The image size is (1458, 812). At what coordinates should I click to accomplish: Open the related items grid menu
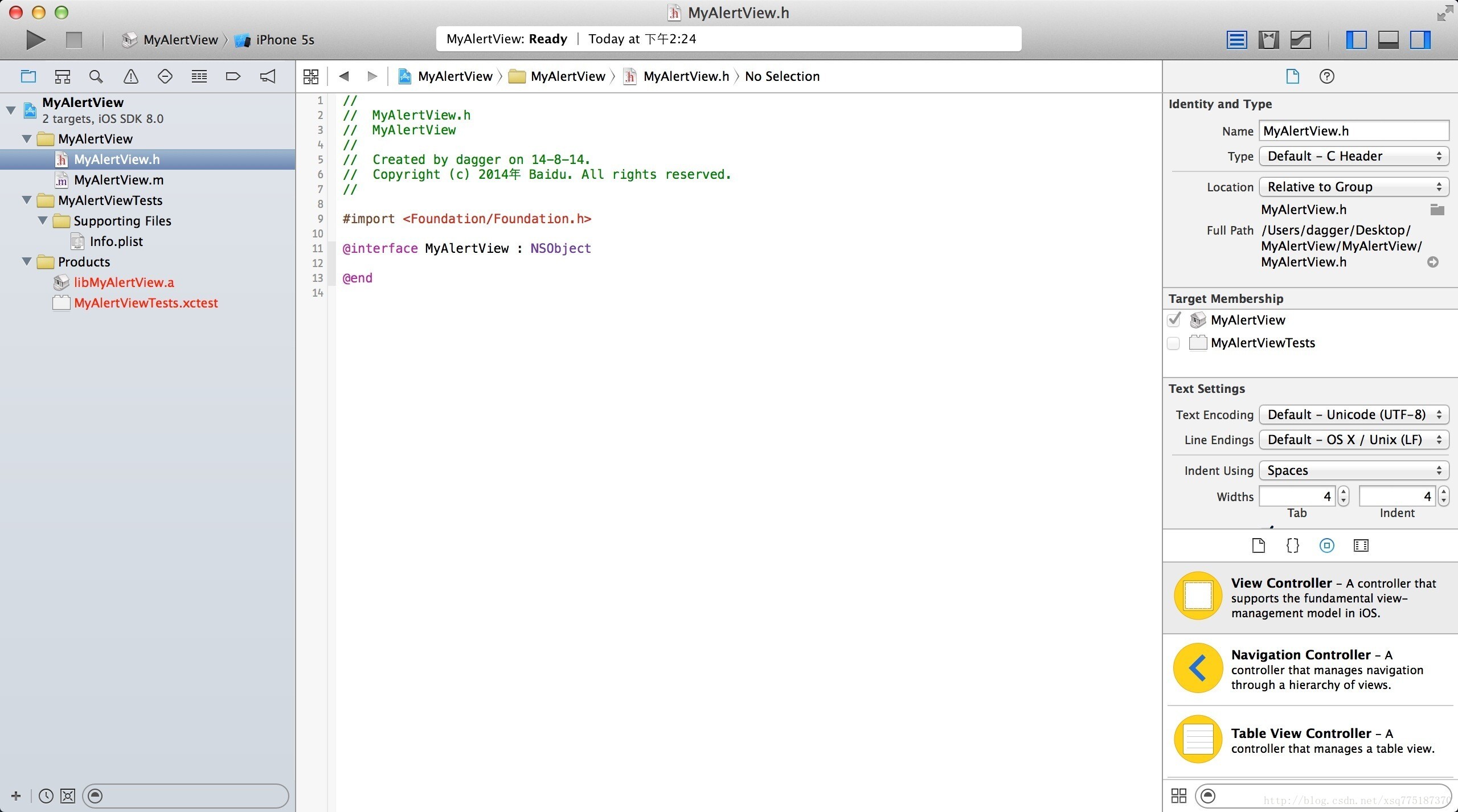(x=311, y=76)
